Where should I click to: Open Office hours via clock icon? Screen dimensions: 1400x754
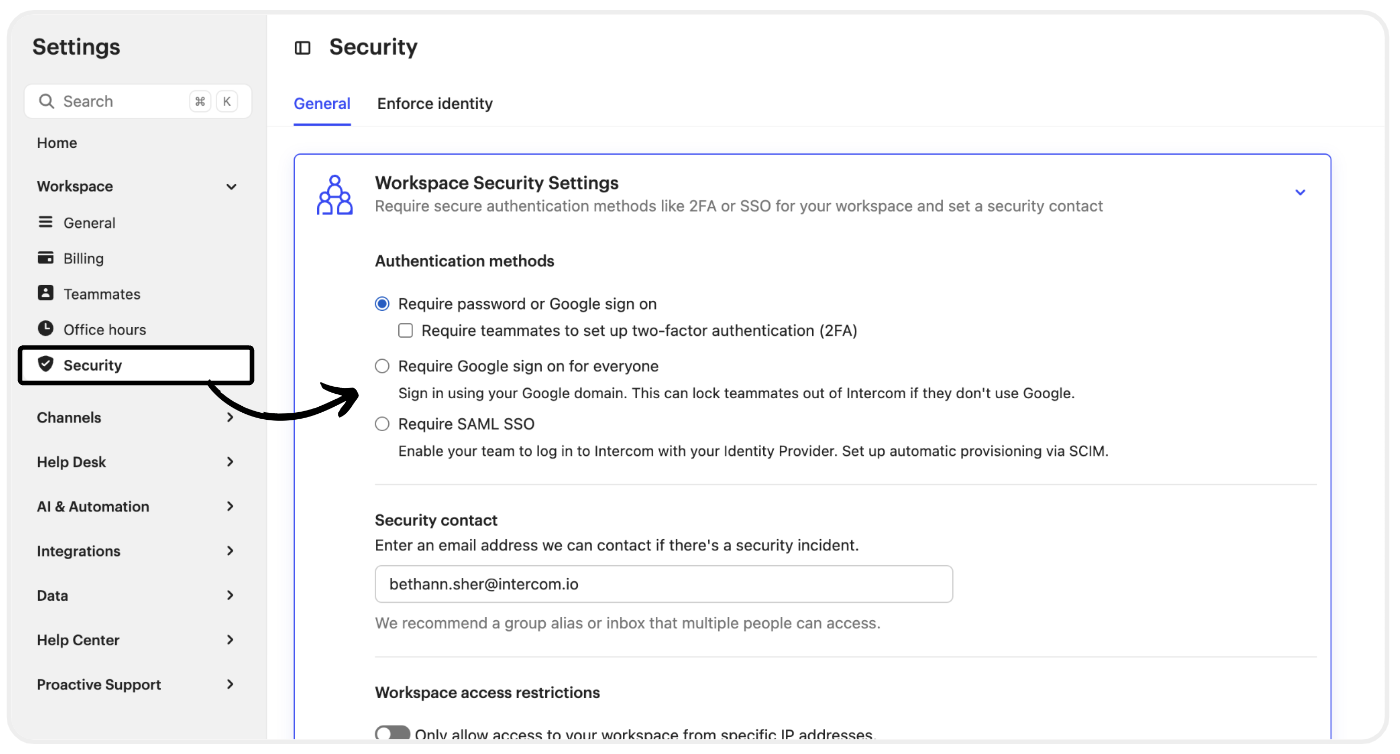click(x=45, y=328)
